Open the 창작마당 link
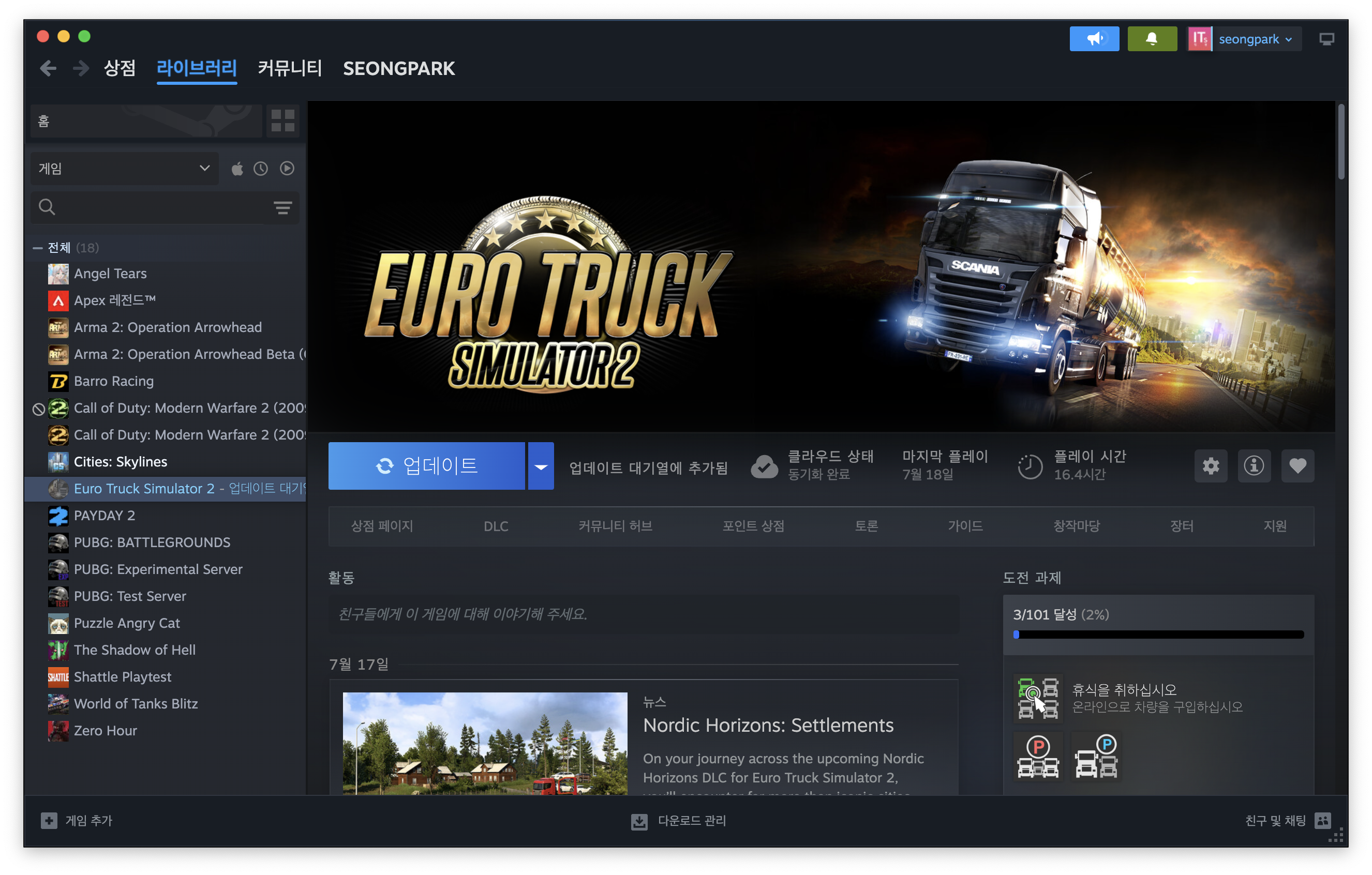 [x=1076, y=526]
